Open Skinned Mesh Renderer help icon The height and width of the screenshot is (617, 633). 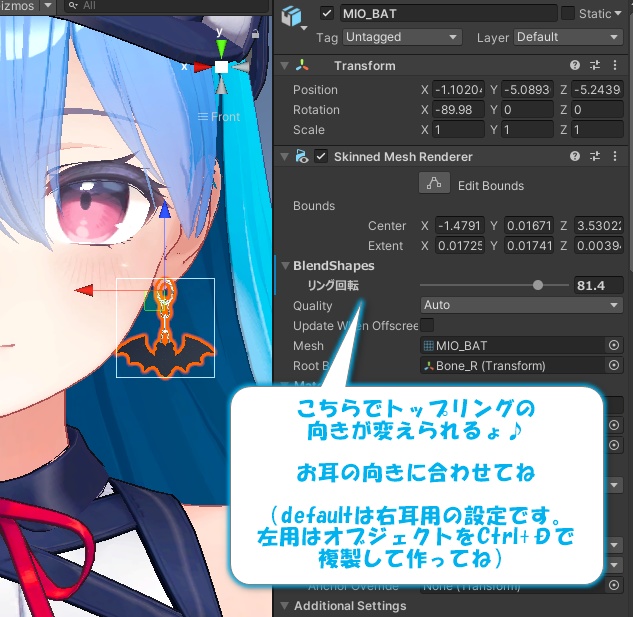(x=575, y=156)
